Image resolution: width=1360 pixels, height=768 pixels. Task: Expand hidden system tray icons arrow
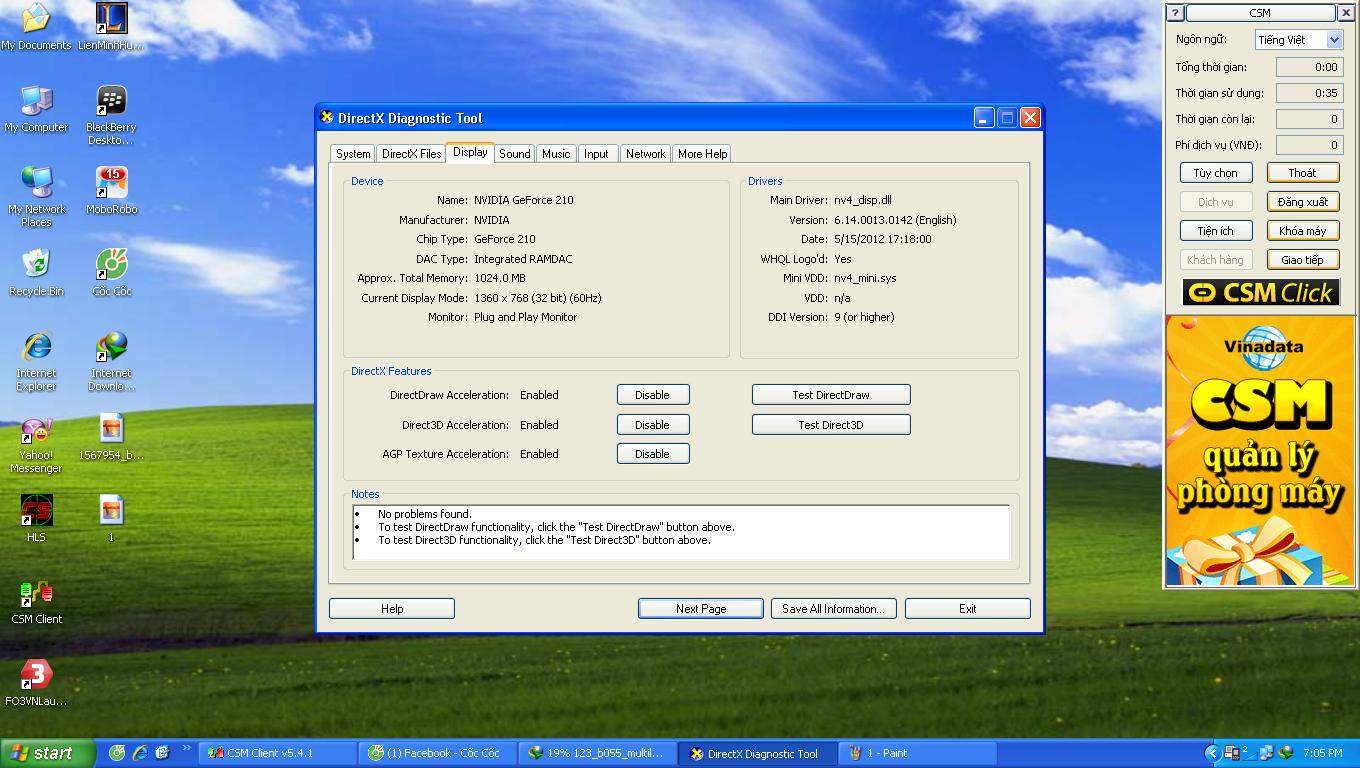(x=1212, y=753)
